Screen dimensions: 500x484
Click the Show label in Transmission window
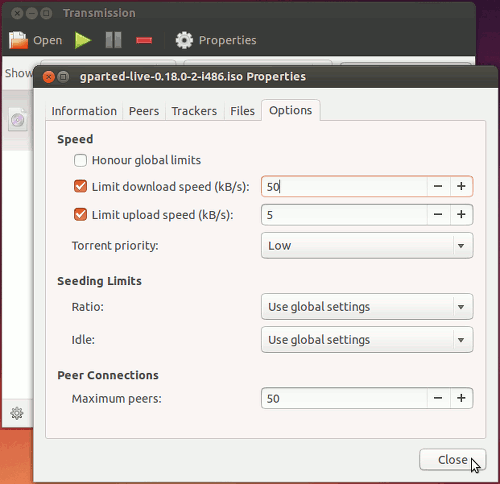click(18, 73)
